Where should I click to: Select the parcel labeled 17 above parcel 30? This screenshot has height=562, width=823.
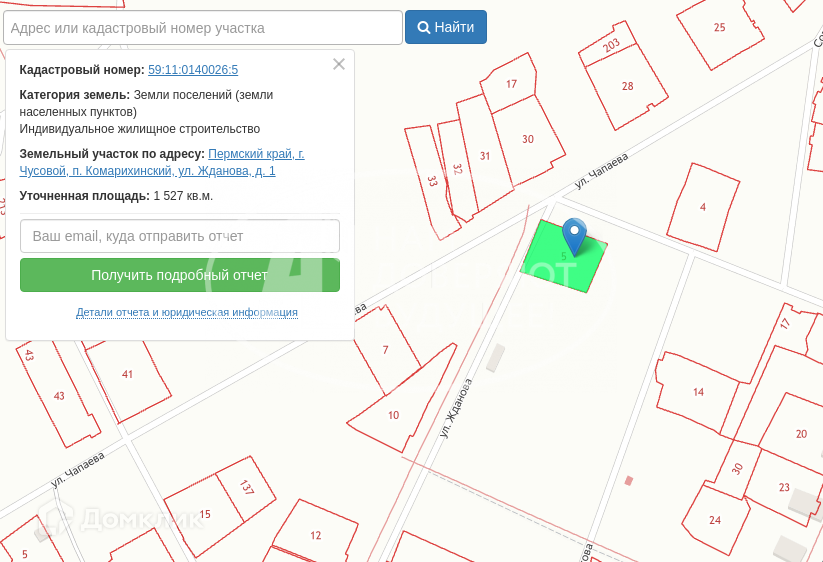(510, 83)
